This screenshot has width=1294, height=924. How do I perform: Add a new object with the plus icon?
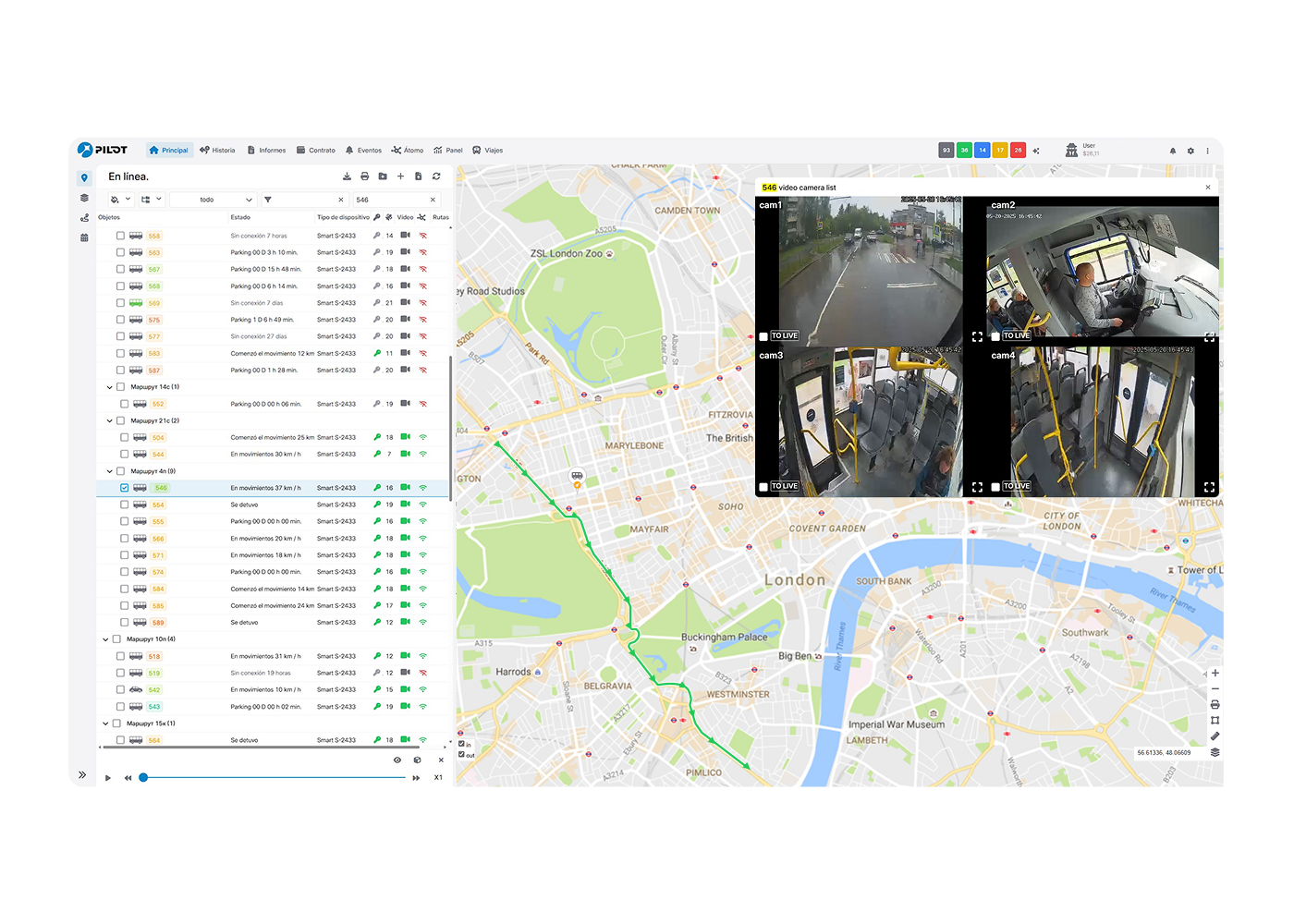(400, 176)
